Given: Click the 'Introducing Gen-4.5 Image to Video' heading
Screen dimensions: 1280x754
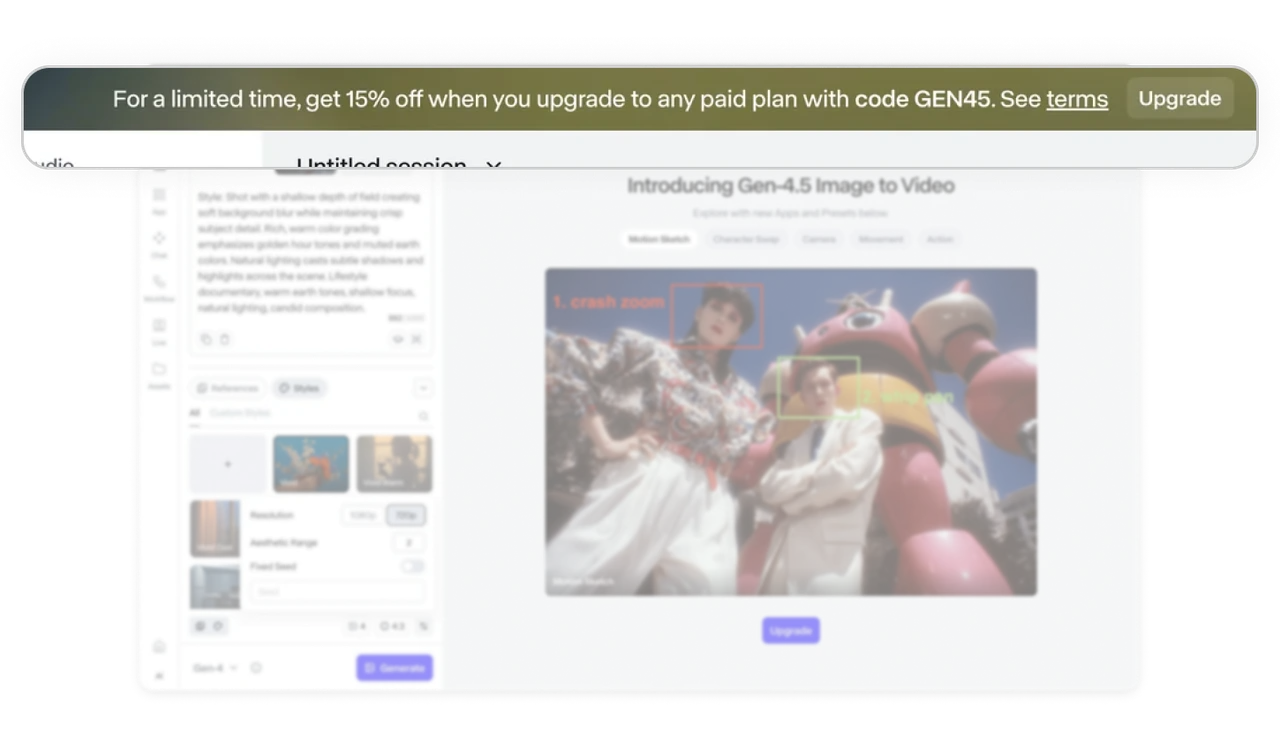Looking at the screenshot, I should [x=791, y=186].
